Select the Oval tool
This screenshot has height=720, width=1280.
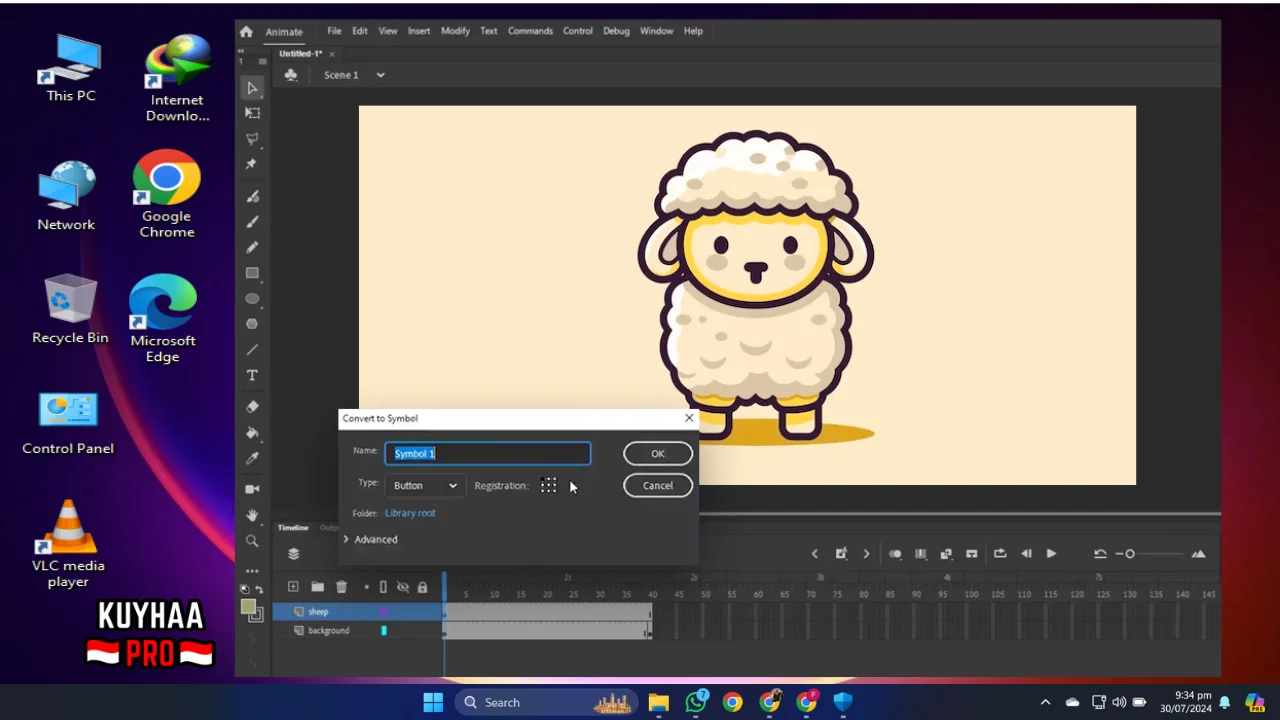coord(252,299)
